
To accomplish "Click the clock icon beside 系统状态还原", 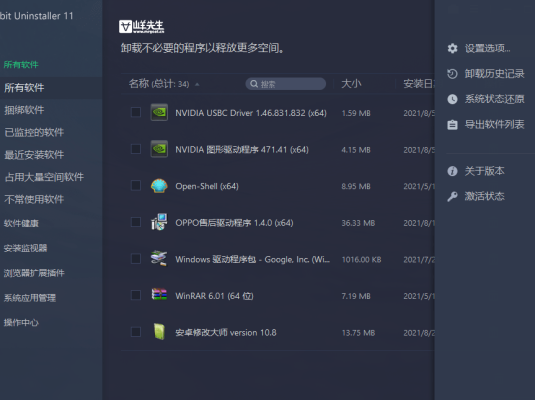I will point(452,99).
